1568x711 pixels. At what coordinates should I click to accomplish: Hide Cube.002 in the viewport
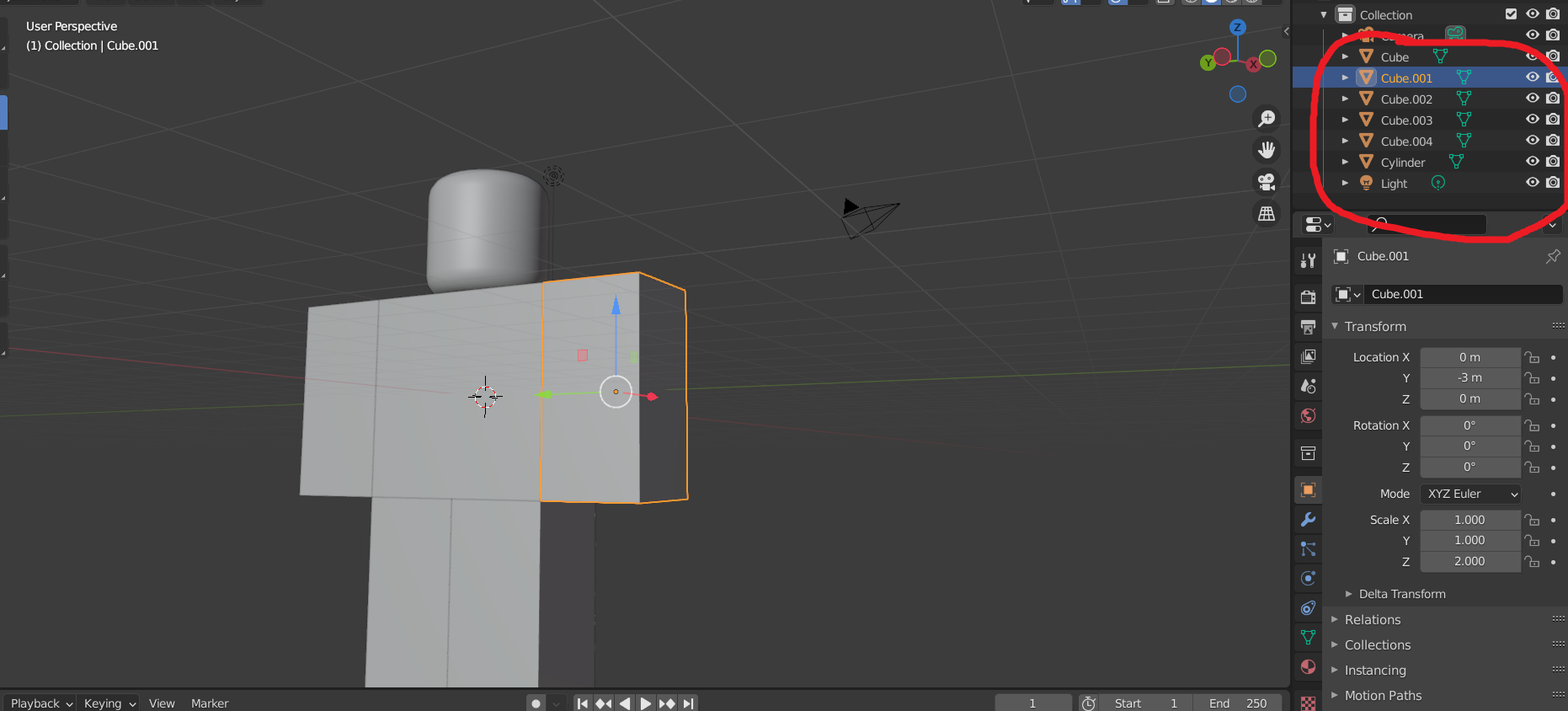pyautogui.click(x=1533, y=99)
